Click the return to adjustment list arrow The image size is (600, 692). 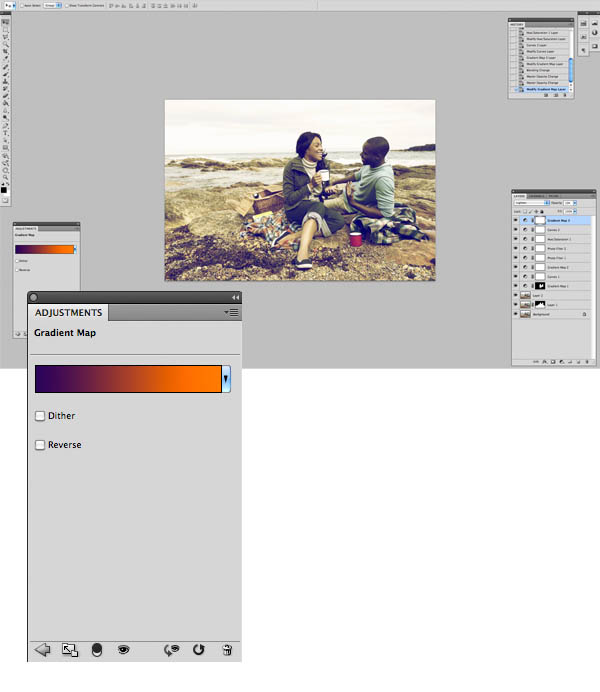click(42, 650)
